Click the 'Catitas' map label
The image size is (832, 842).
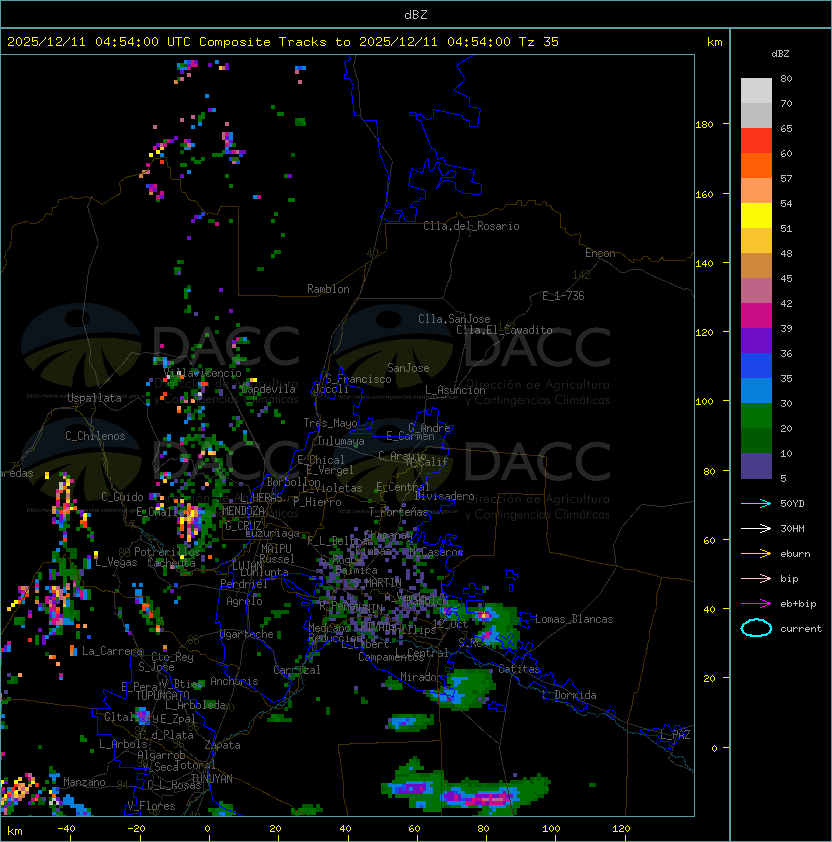519,669
